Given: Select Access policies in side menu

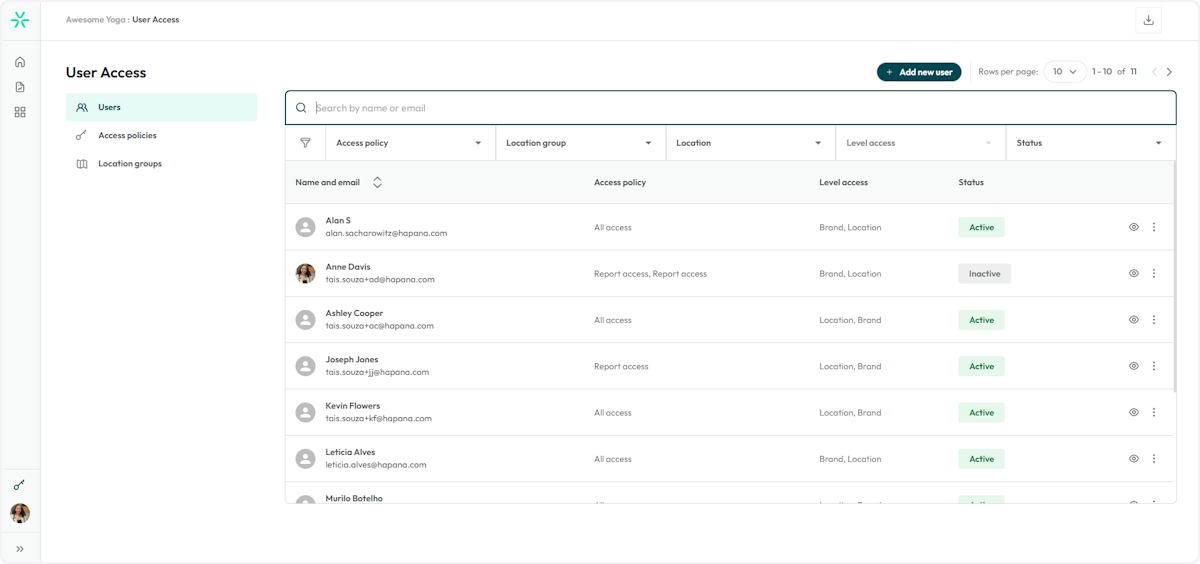Looking at the screenshot, I should (127, 135).
